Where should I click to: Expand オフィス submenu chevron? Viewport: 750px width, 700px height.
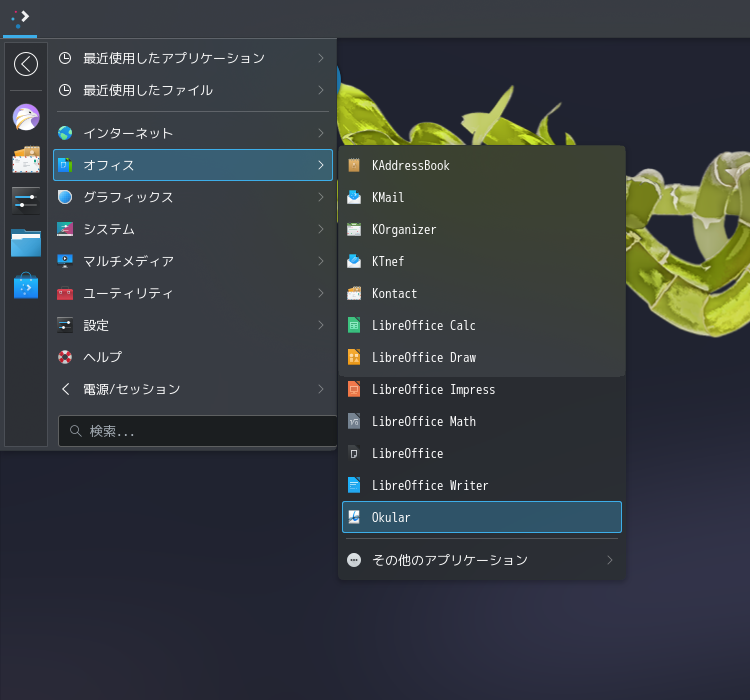pos(321,165)
